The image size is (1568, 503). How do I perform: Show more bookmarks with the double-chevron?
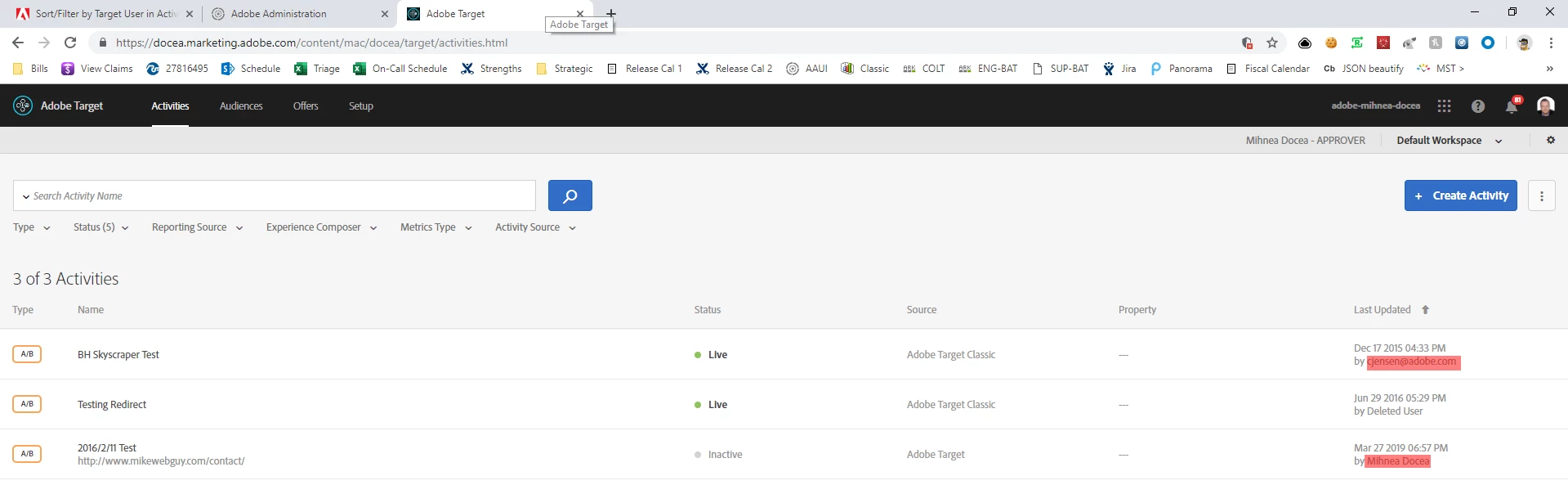(x=1549, y=69)
